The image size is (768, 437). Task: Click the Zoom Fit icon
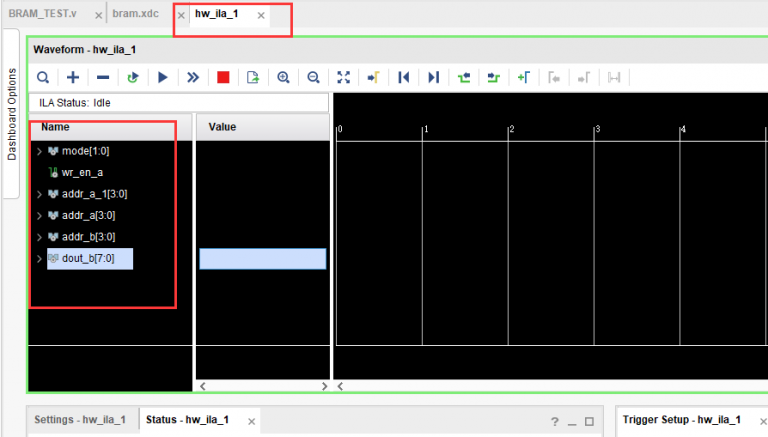(344, 77)
